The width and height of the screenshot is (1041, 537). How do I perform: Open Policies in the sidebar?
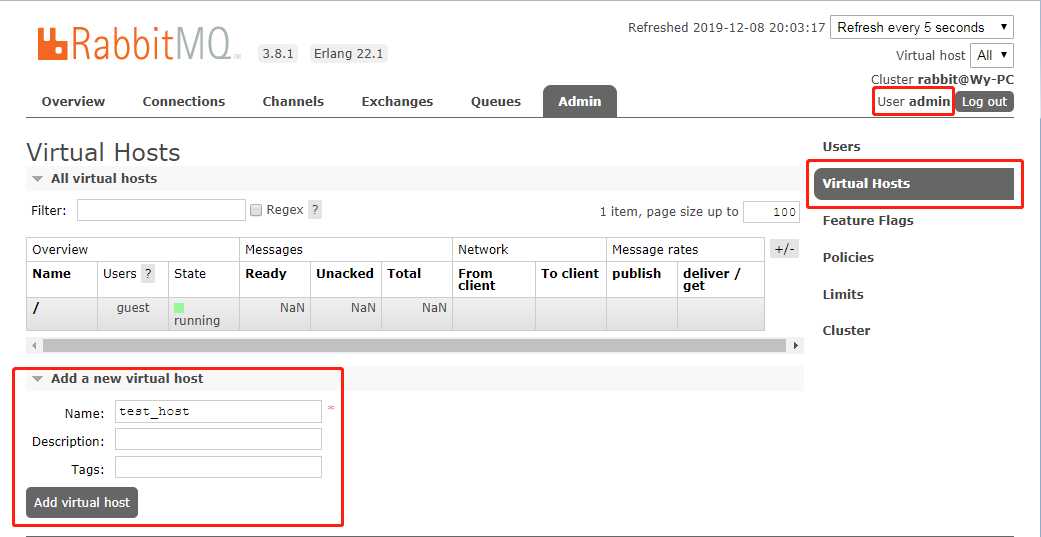coord(848,258)
